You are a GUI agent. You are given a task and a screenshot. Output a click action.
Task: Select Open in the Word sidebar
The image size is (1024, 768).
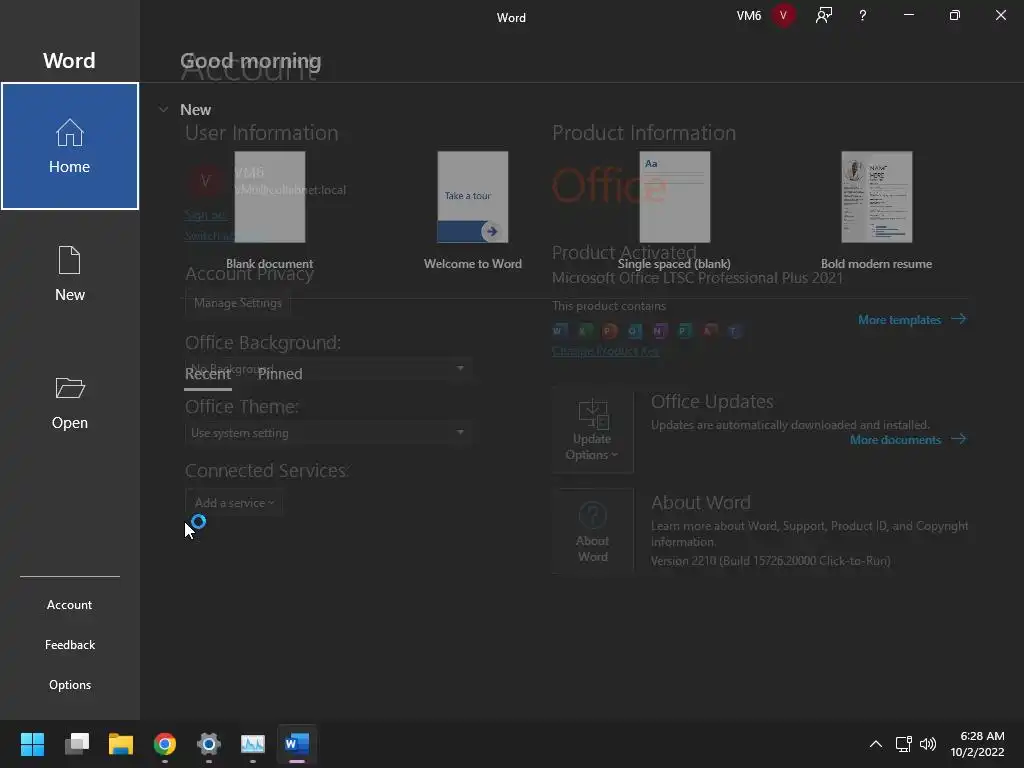tap(70, 402)
